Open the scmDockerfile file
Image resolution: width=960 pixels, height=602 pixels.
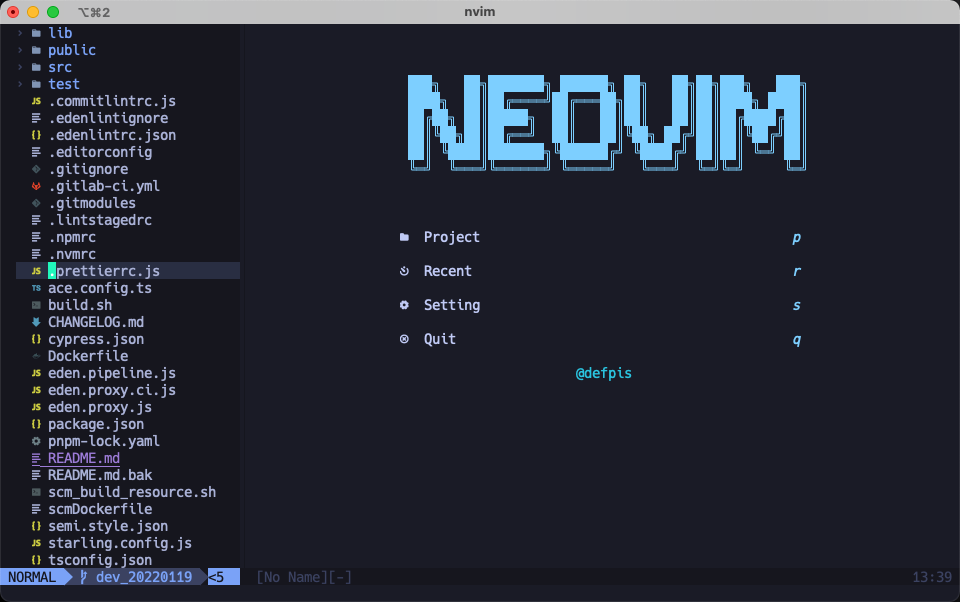click(x=100, y=510)
